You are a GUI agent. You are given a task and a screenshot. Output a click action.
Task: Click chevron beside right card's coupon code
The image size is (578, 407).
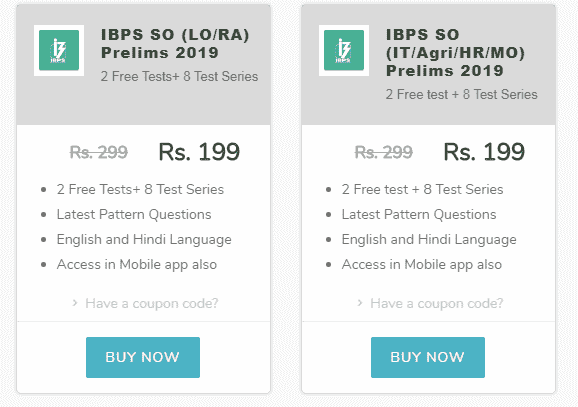tap(360, 303)
